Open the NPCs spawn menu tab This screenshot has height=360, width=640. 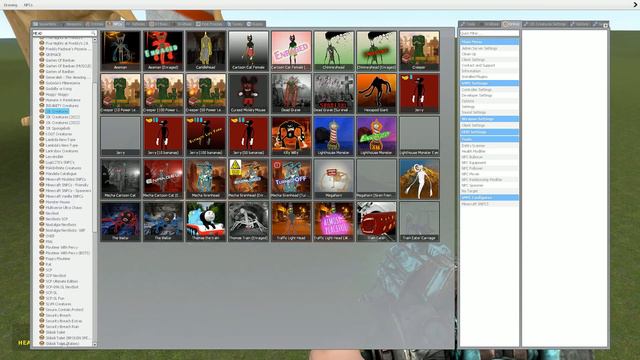pyautogui.click(x=115, y=24)
